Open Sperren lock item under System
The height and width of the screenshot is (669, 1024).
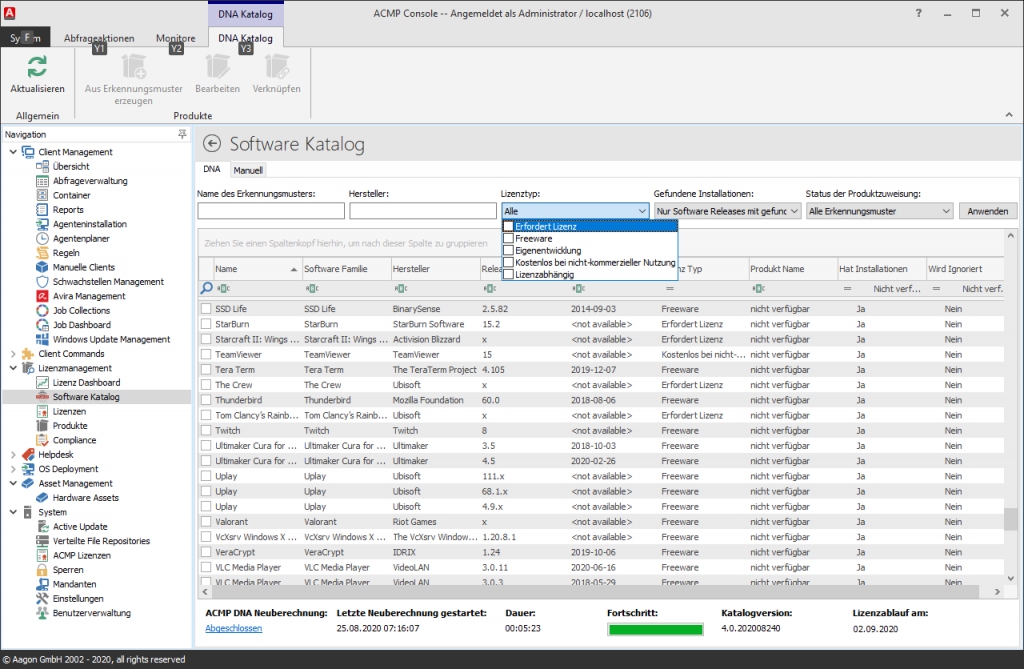tap(67, 569)
